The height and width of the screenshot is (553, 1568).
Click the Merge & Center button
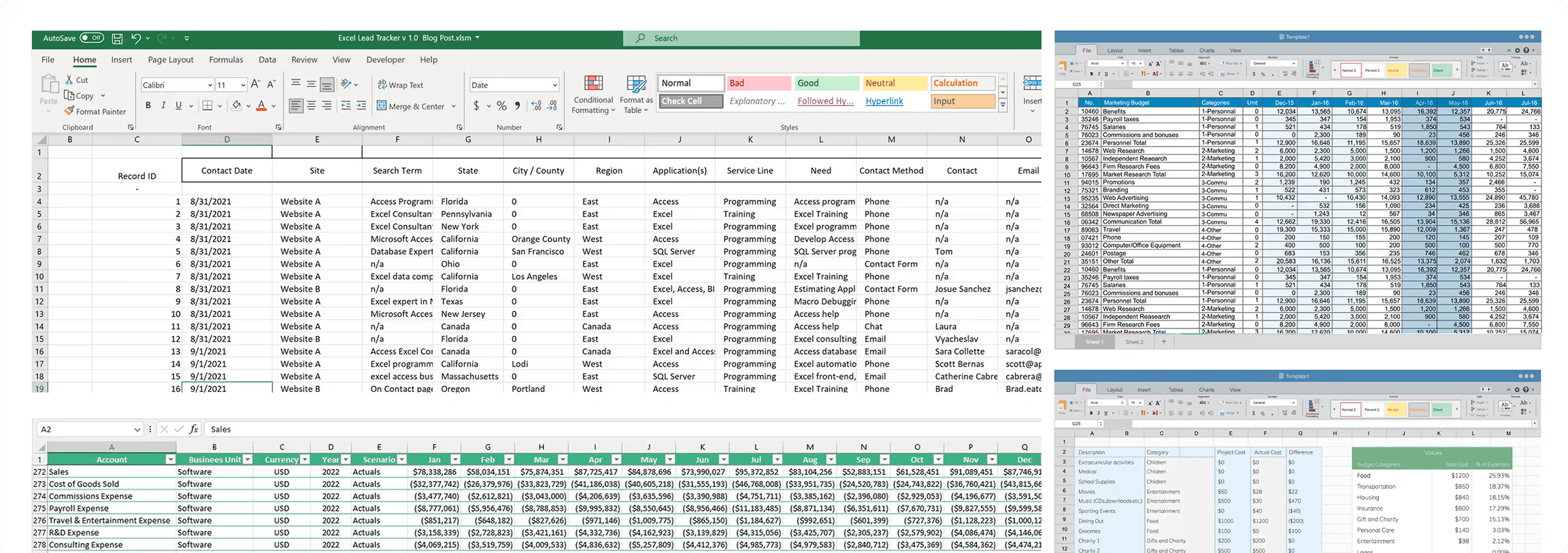point(410,106)
